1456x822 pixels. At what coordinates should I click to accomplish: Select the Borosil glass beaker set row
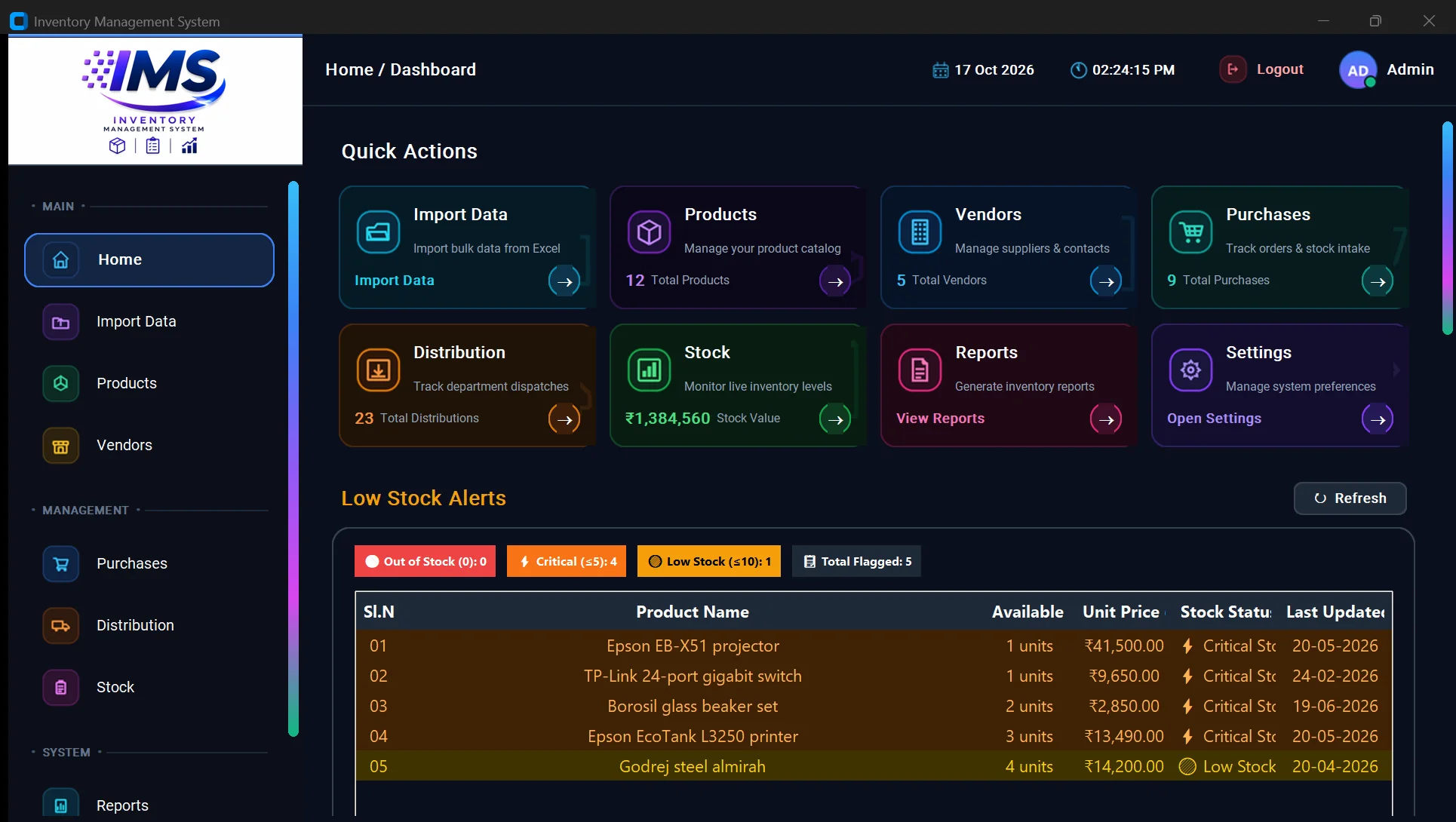click(874, 707)
